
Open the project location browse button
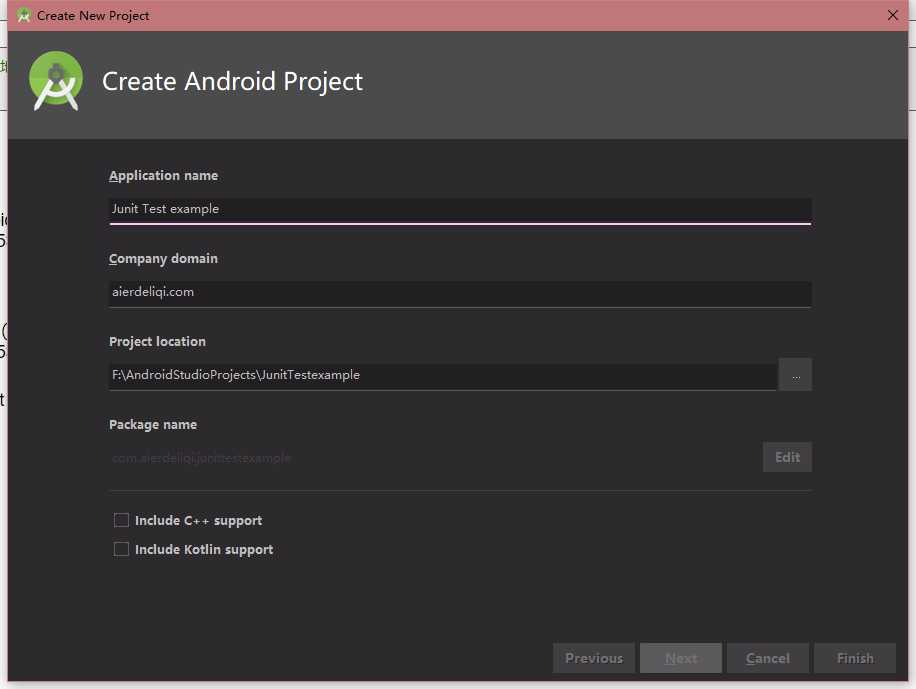795,375
